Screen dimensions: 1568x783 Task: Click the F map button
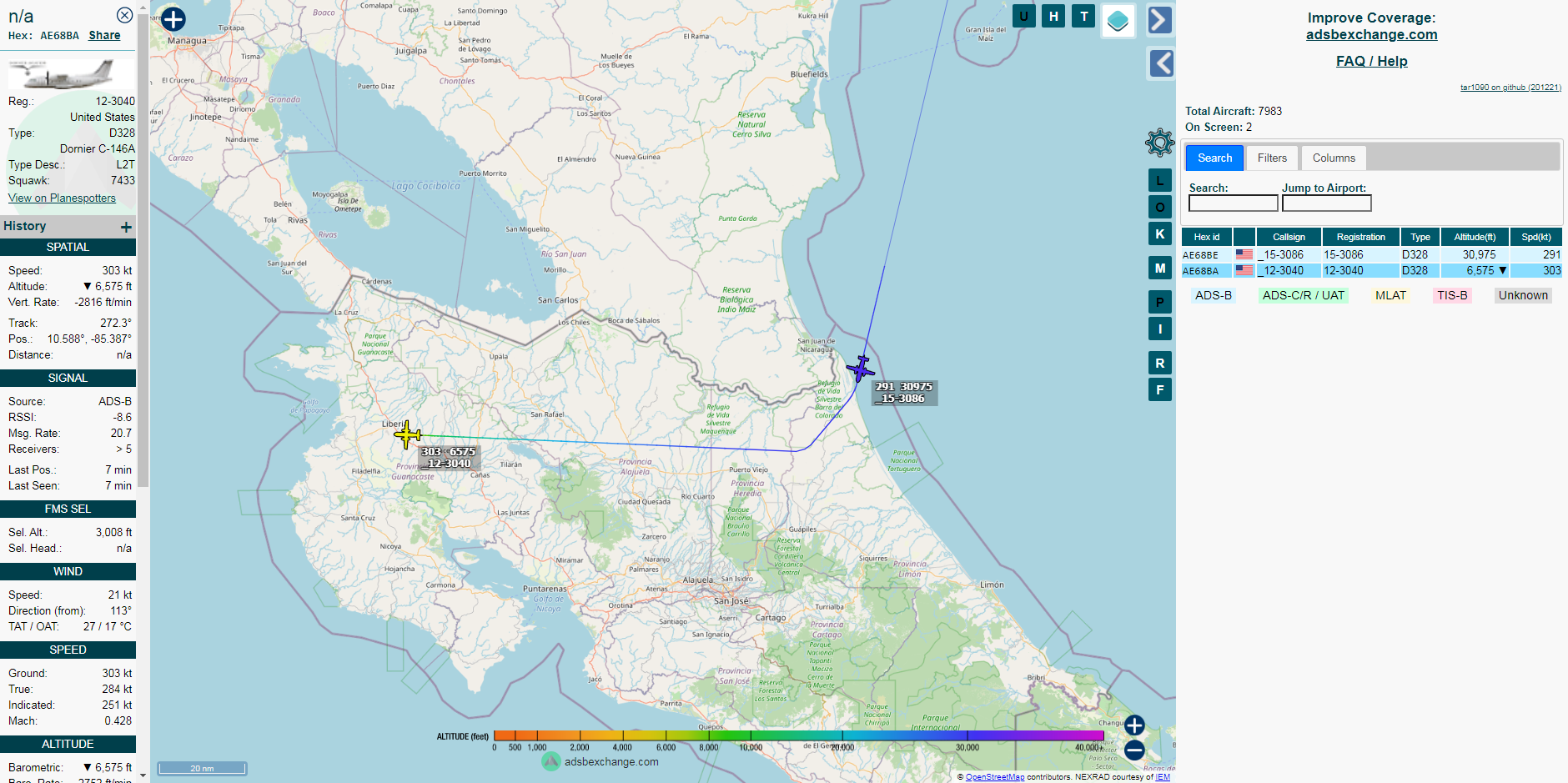(x=1159, y=389)
